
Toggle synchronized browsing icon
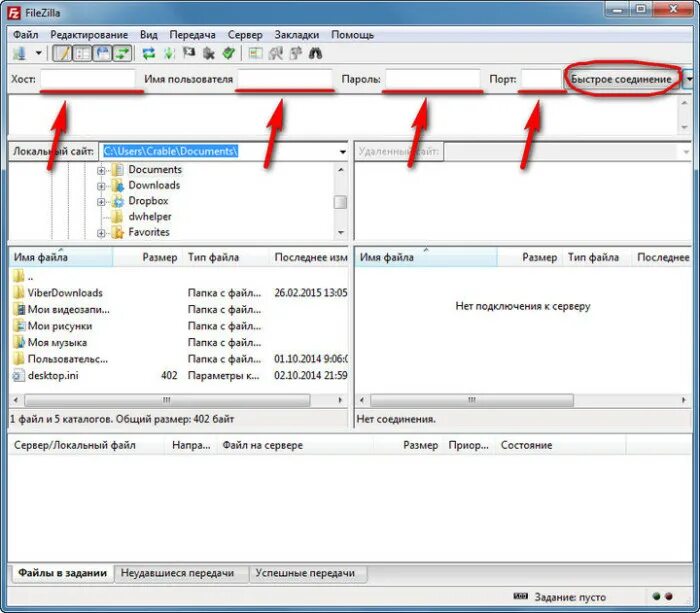tap(296, 54)
